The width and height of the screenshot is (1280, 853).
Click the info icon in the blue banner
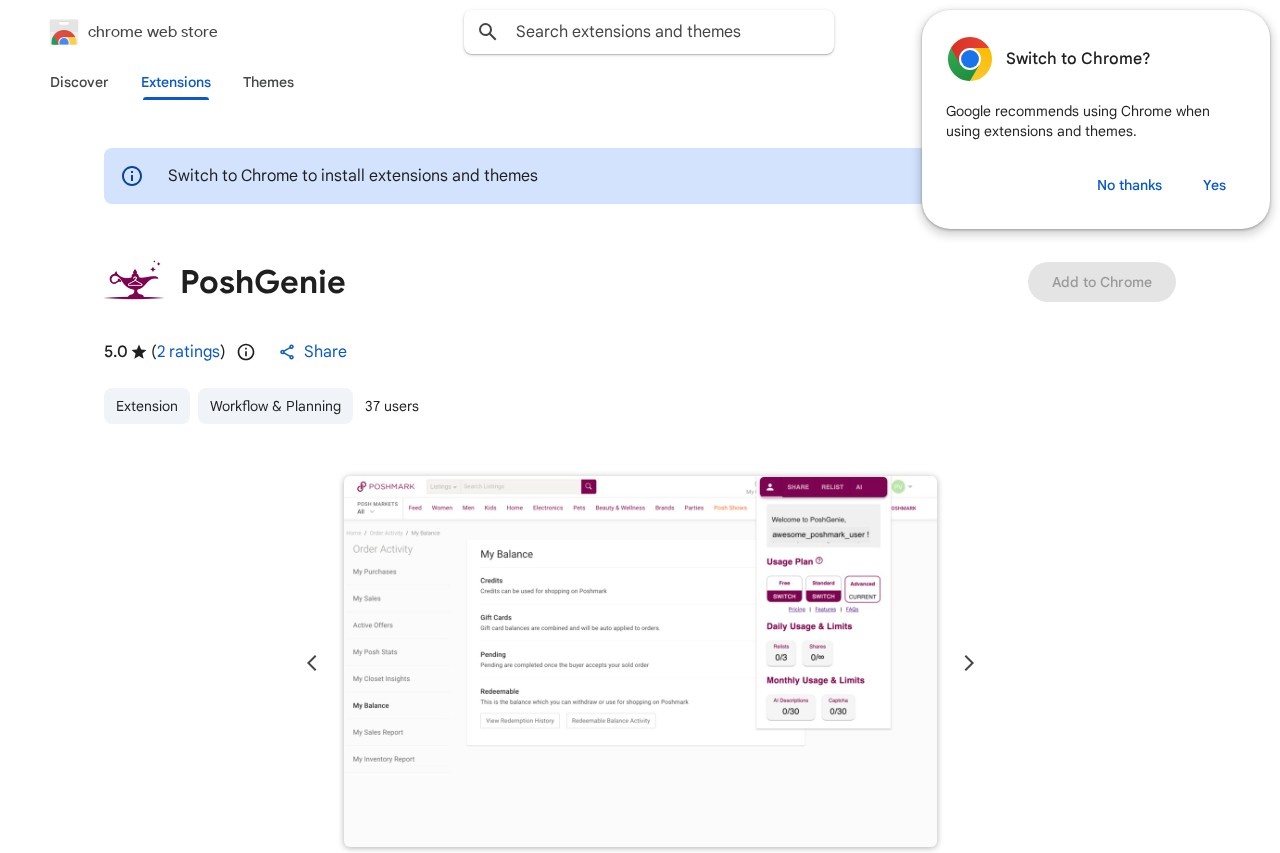coord(132,176)
